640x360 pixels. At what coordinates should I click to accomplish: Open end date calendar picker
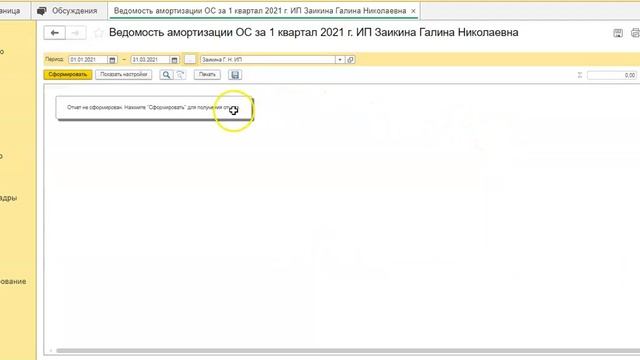[174, 60]
